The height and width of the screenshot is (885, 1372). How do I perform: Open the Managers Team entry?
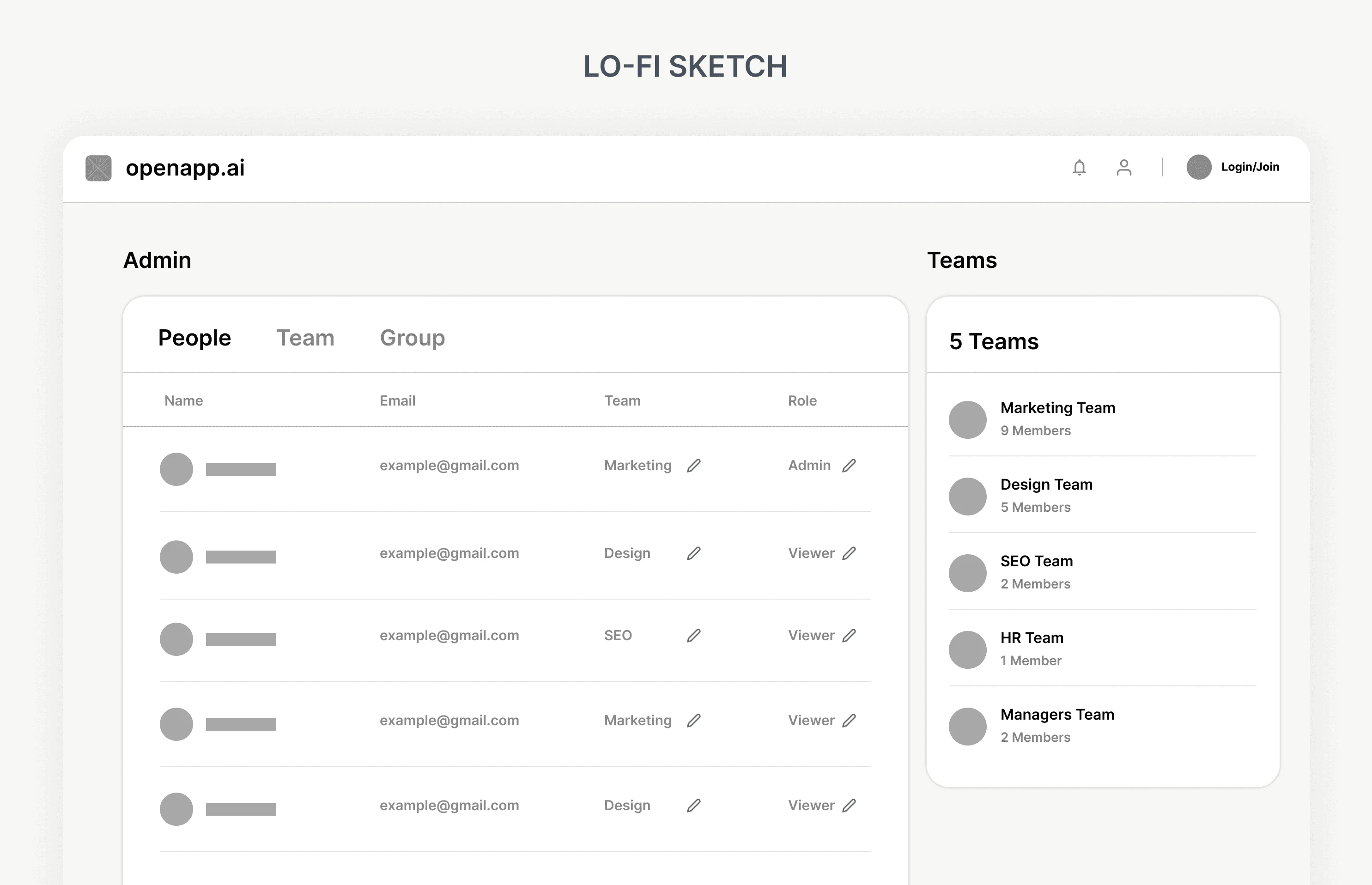click(1102, 727)
